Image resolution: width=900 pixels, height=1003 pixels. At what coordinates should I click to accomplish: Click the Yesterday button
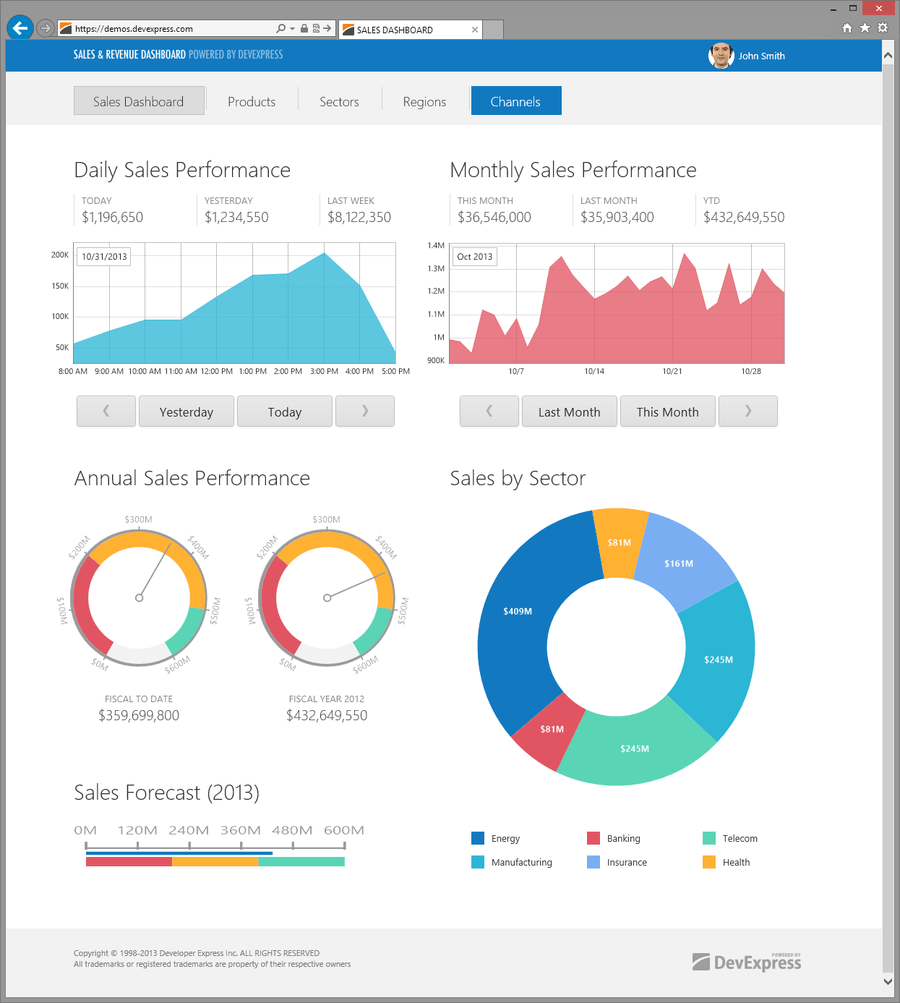[x=186, y=411]
